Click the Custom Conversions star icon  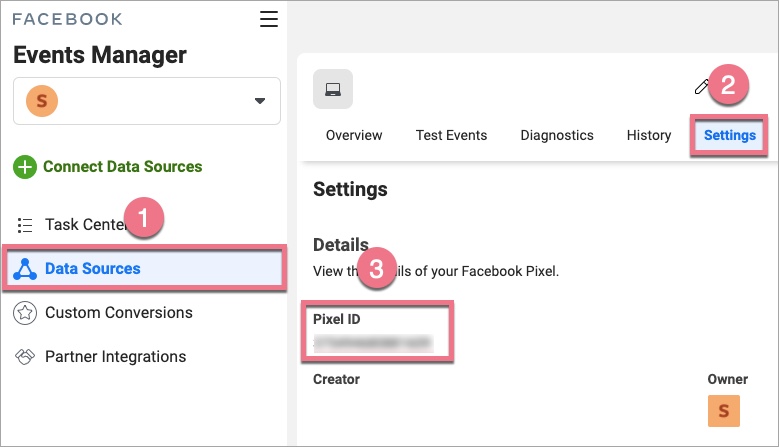(26, 313)
